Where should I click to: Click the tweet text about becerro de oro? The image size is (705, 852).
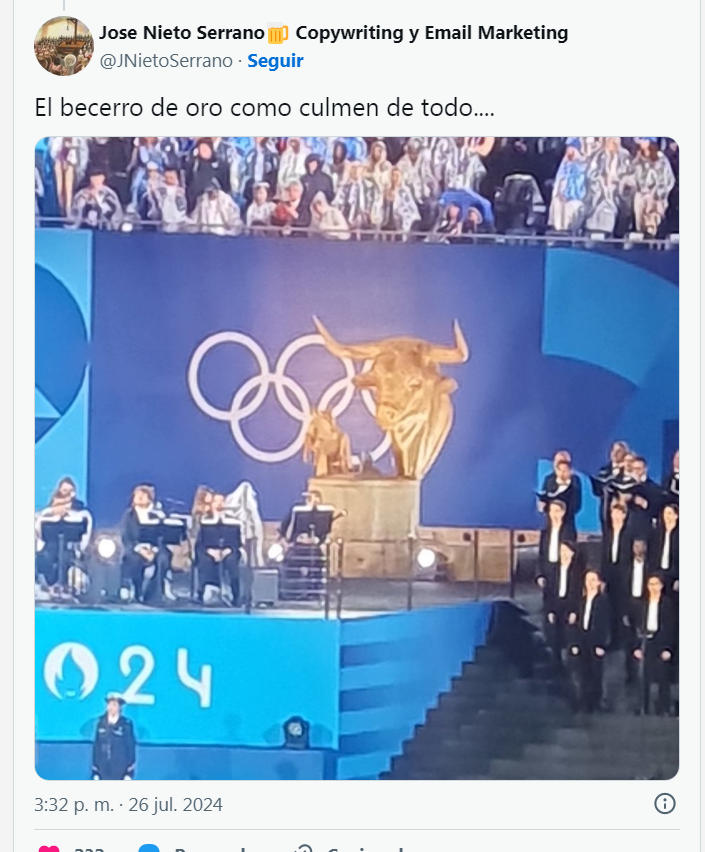(264, 107)
